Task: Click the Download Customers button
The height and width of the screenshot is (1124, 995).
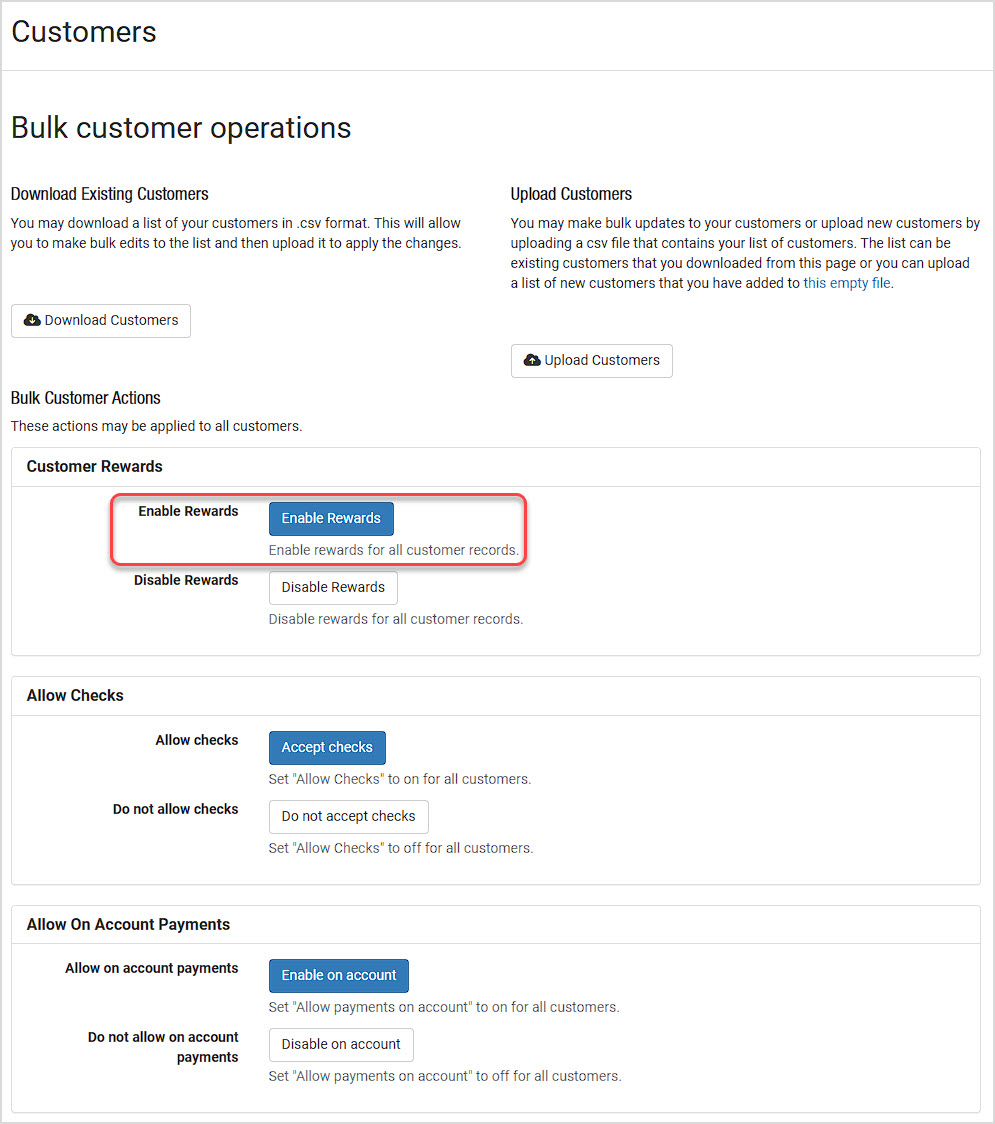Action: point(101,320)
